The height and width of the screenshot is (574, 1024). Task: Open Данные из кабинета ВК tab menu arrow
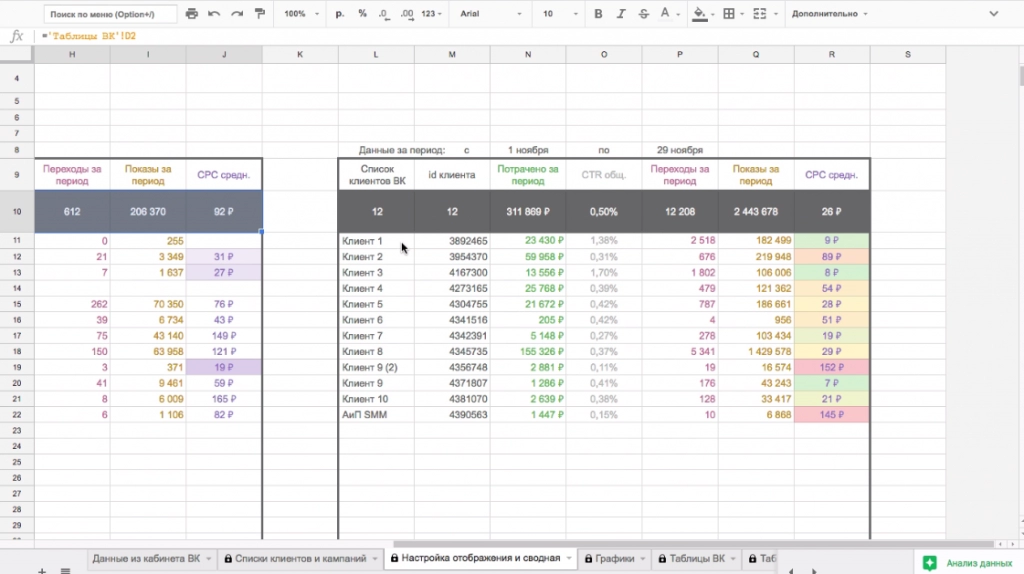click(x=209, y=559)
